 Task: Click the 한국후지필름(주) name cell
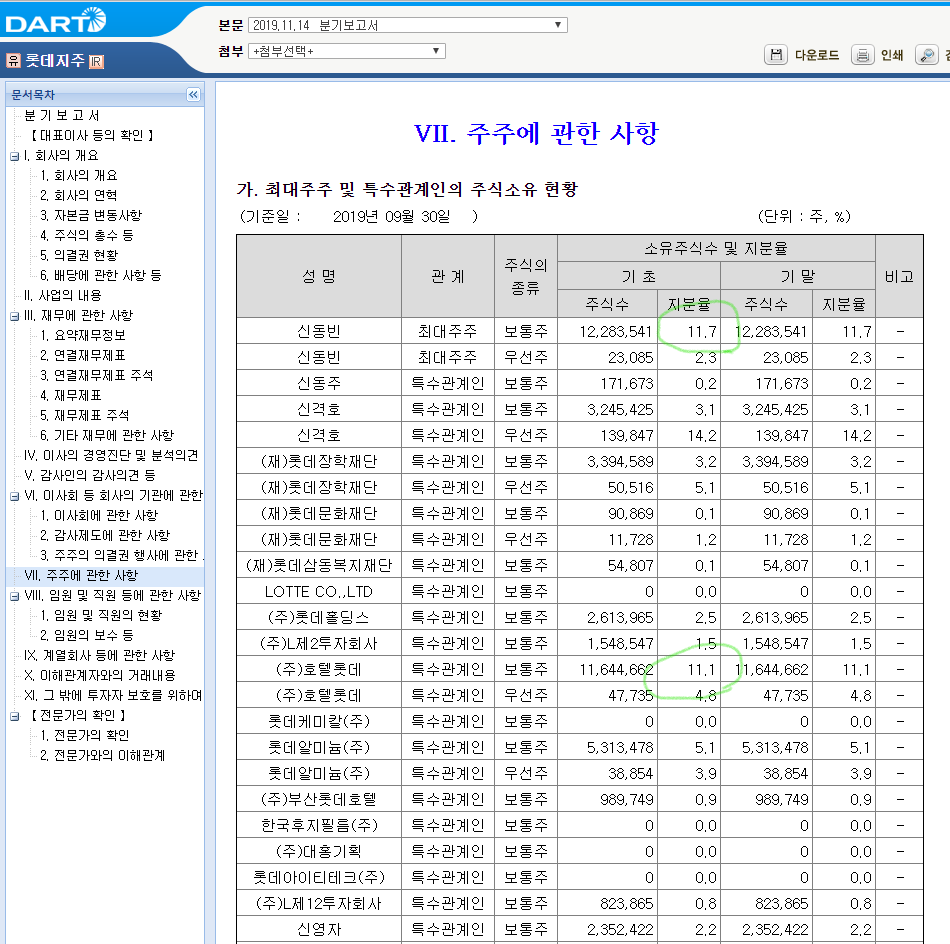pyautogui.click(x=319, y=826)
